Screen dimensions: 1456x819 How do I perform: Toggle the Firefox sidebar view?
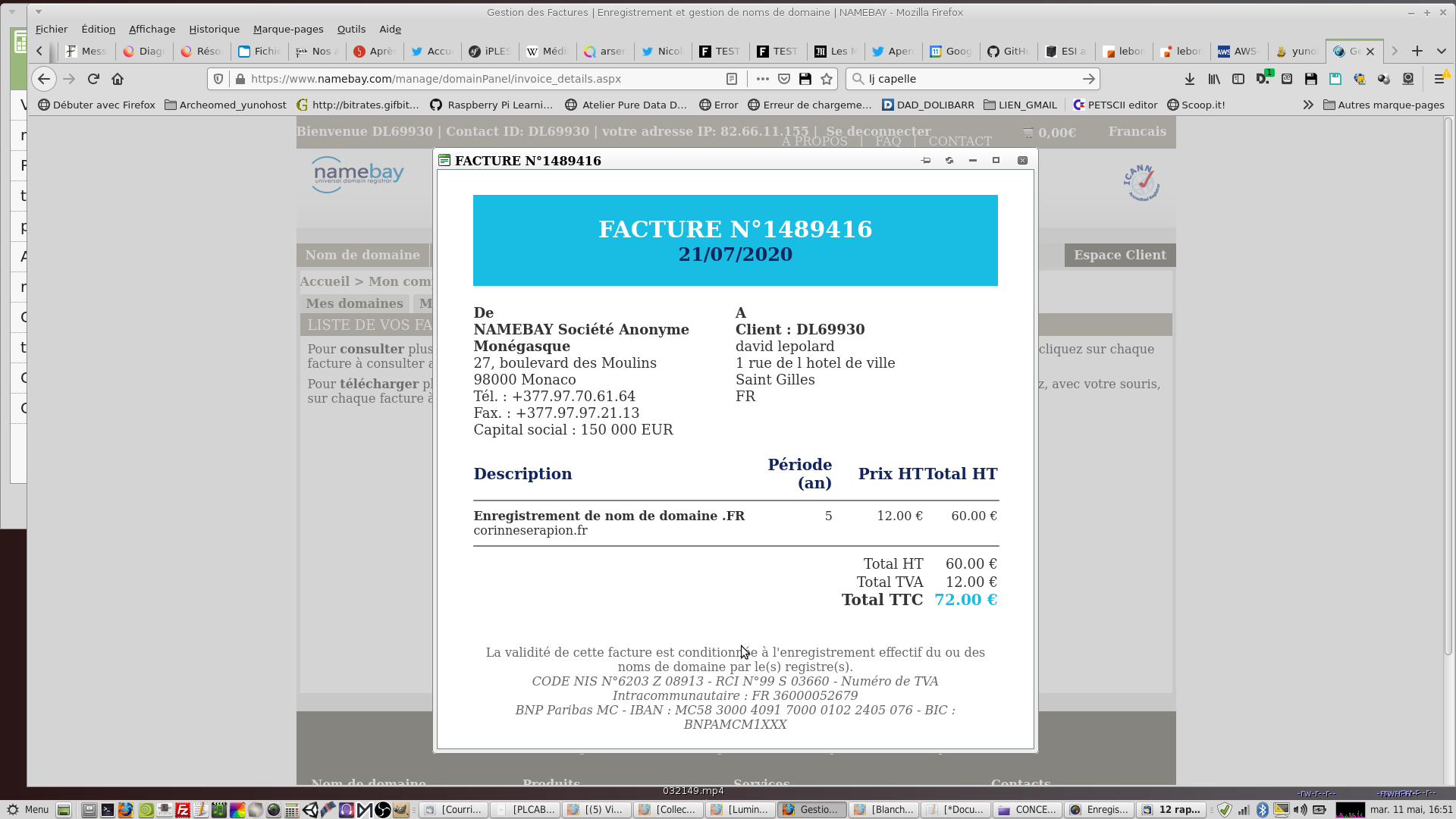(1238, 79)
